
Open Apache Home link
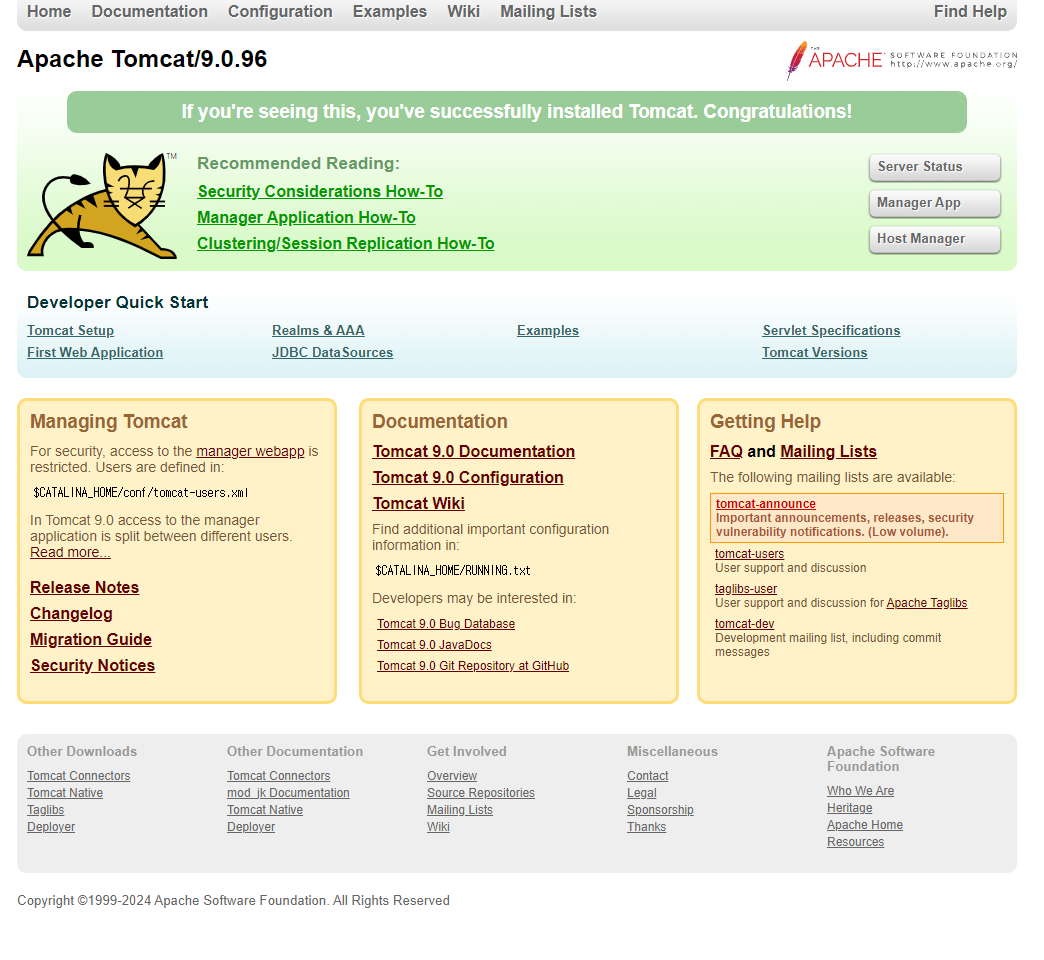point(865,826)
